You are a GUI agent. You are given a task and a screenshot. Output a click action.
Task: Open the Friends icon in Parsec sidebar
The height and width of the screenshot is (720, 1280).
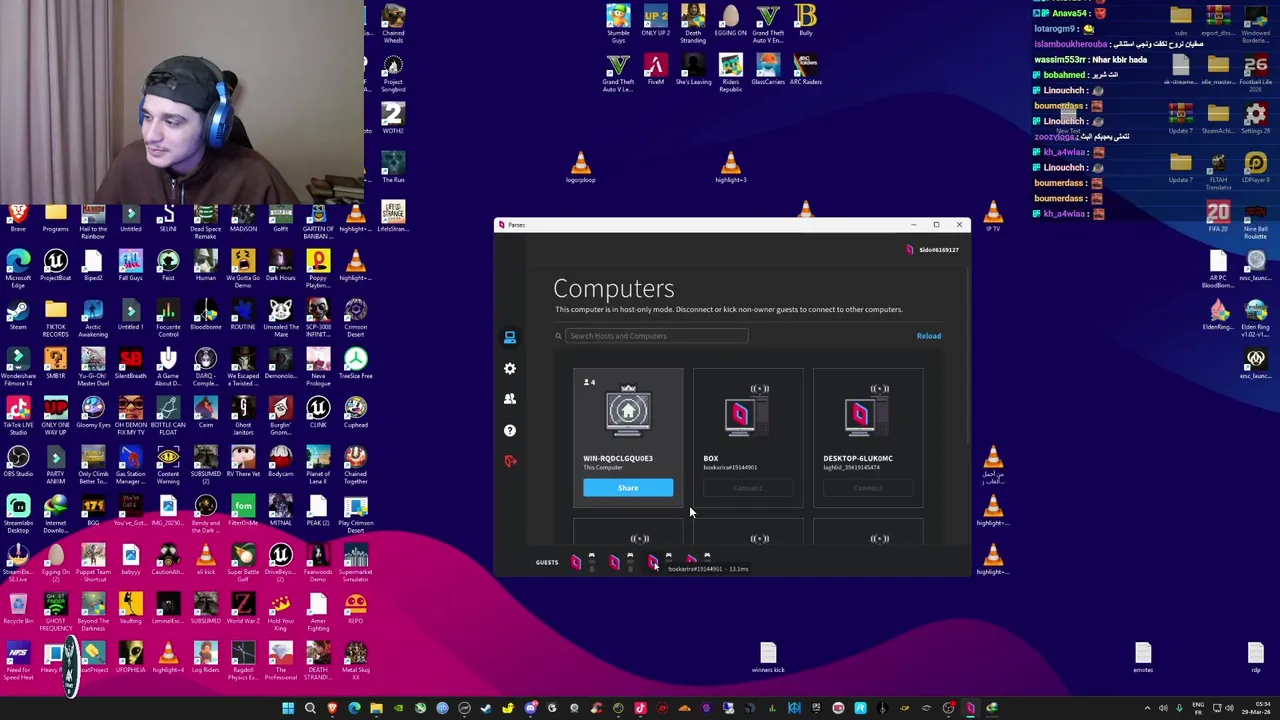point(510,399)
